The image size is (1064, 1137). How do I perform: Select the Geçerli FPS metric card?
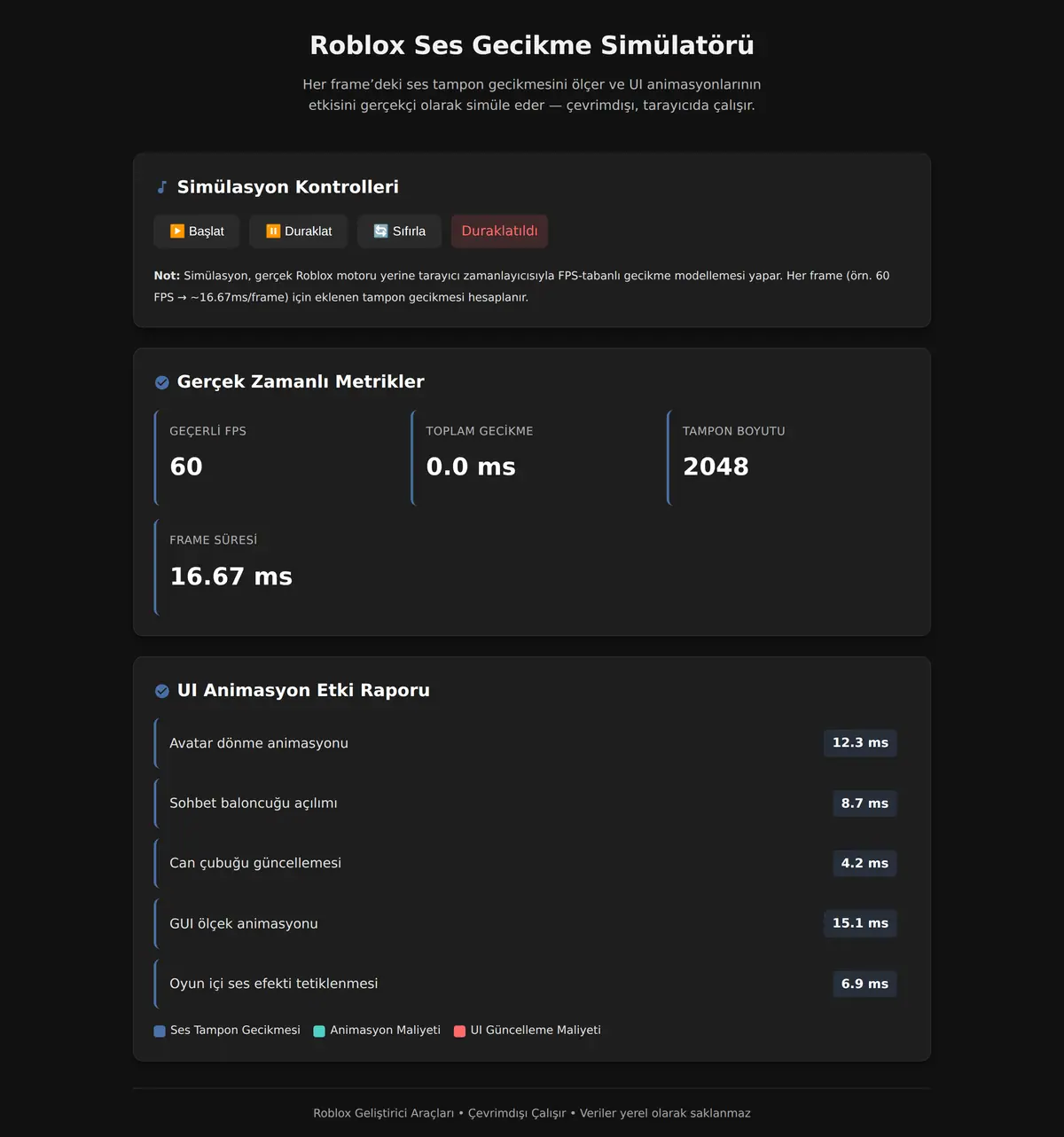click(x=275, y=458)
